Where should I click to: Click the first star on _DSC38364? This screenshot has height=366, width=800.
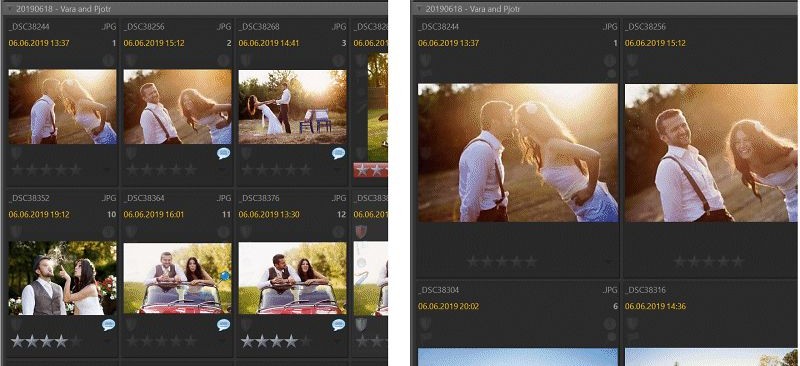pos(132,341)
